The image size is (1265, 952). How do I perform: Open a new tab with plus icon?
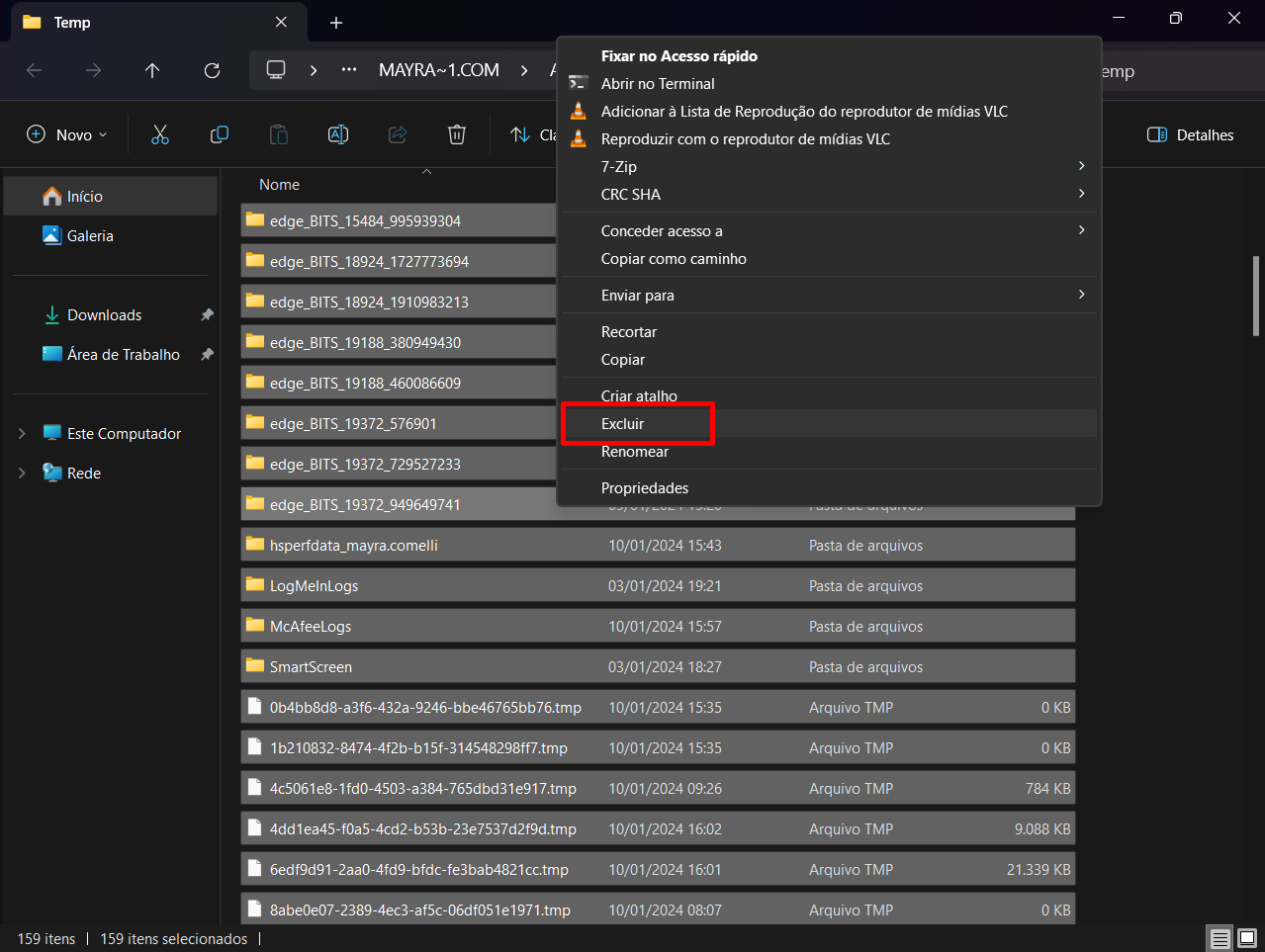tap(336, 23)
